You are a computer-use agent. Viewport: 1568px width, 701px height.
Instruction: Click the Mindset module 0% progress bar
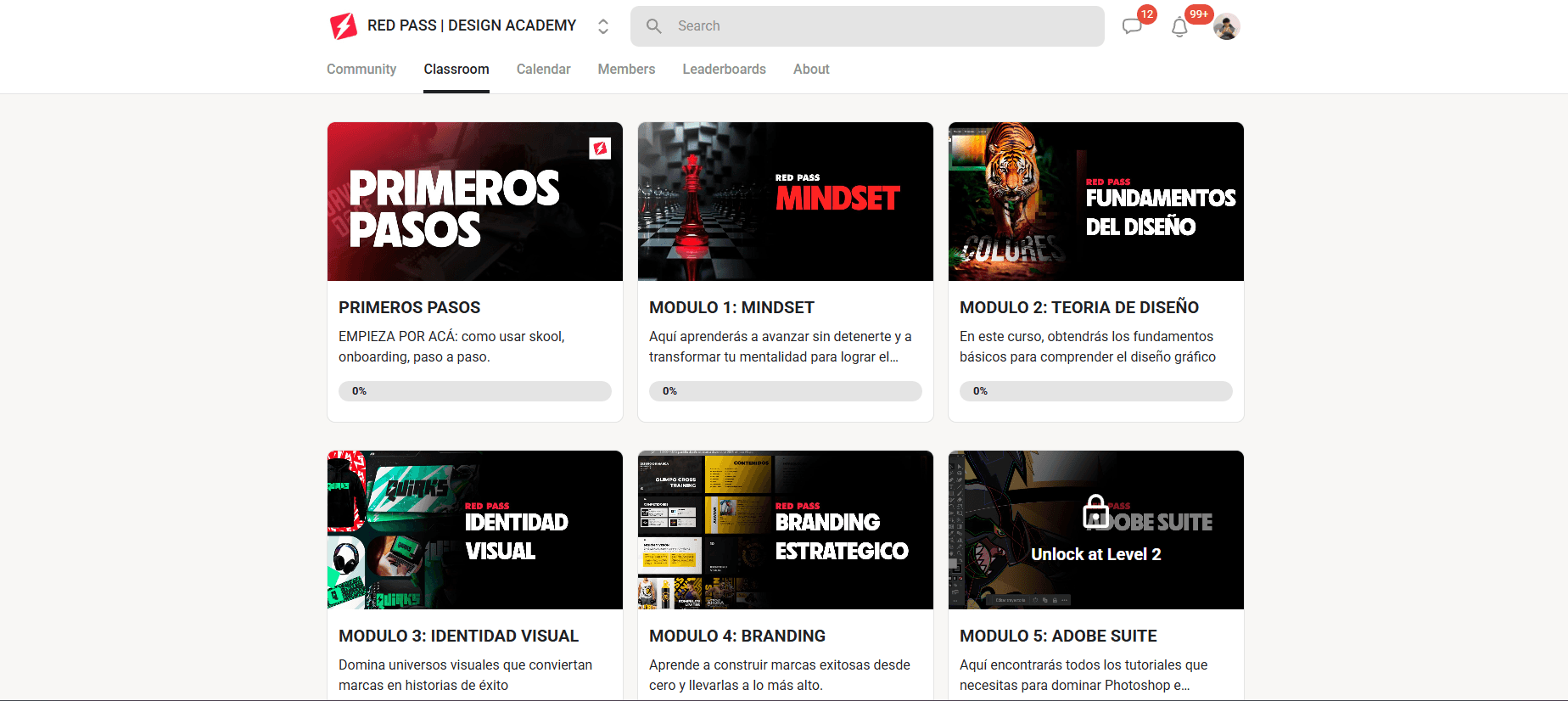click(x=786, y=391)
